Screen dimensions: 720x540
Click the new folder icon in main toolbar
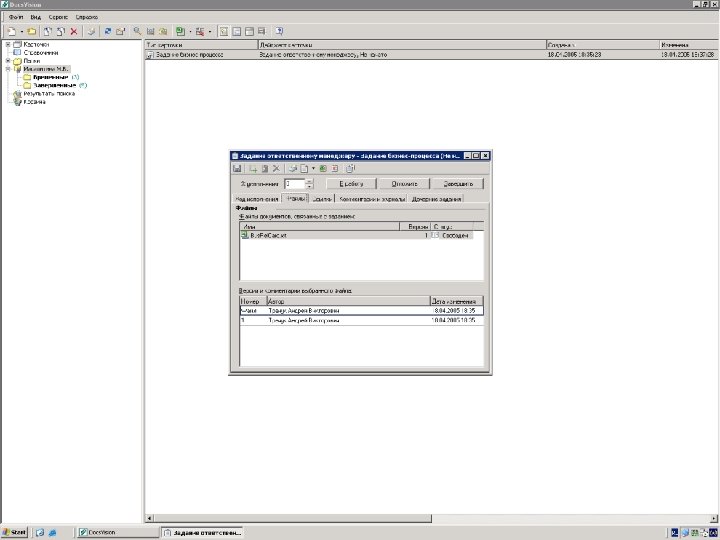coord(31,31)
